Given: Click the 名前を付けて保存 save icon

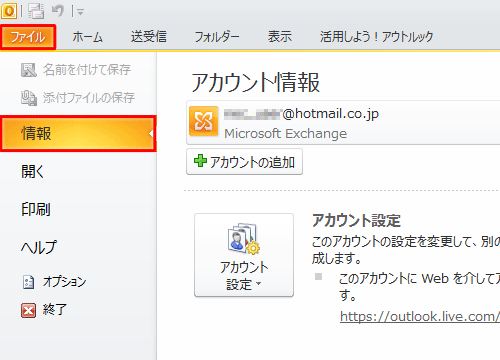Looking at the screenshot, I should pos(29,70).
